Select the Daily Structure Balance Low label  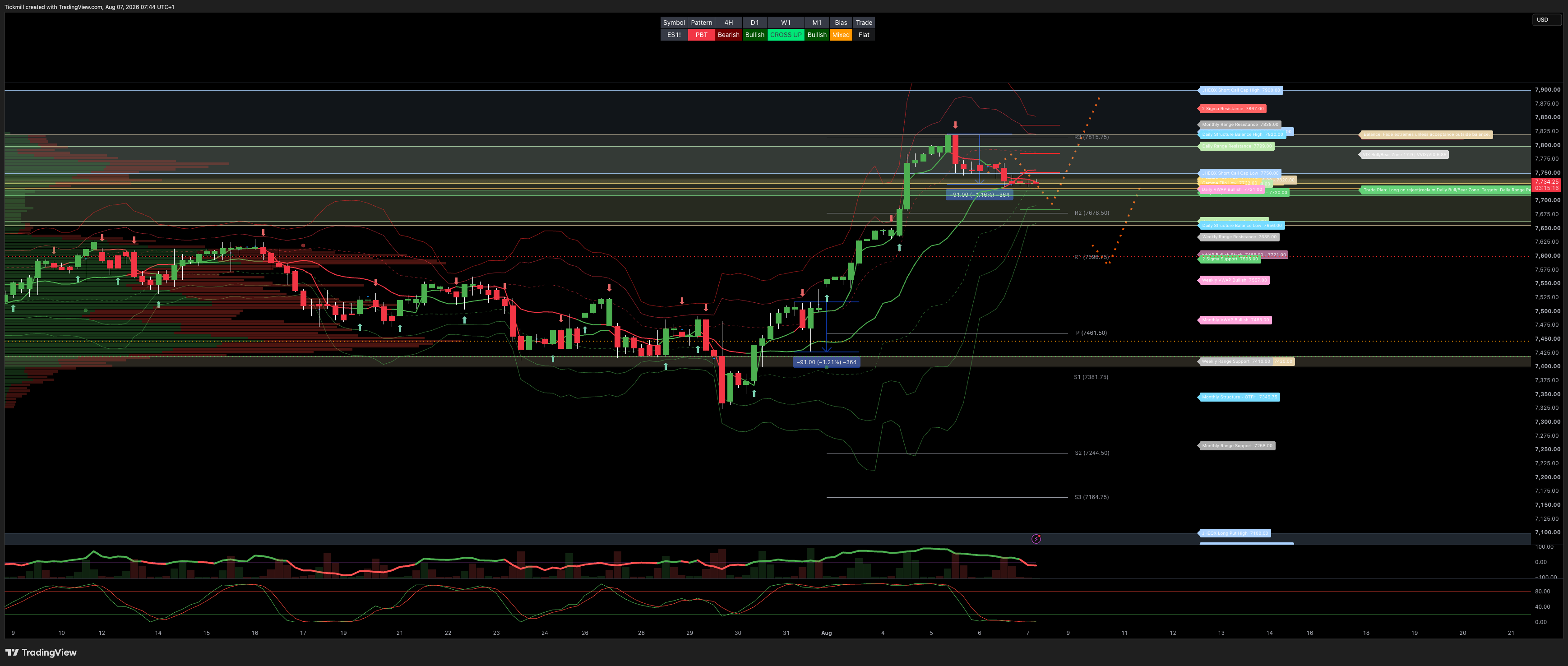1241,225
